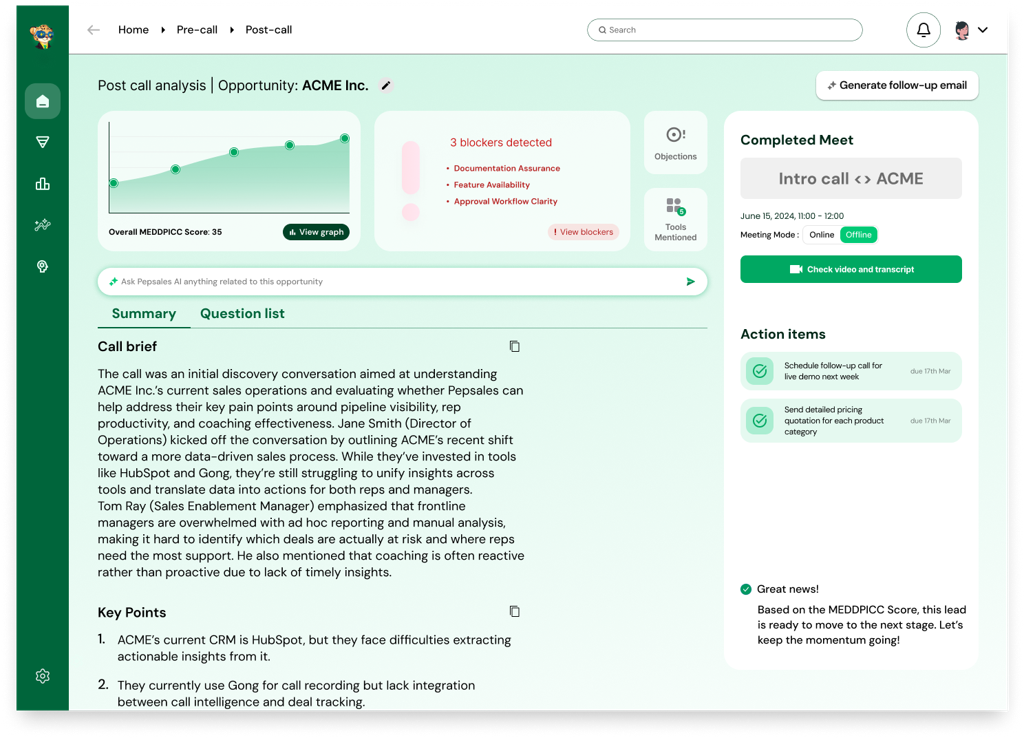The image size is (1024, 738).
Task: Go to Pre-call breadcrumb
Action: tap(197, 30)
